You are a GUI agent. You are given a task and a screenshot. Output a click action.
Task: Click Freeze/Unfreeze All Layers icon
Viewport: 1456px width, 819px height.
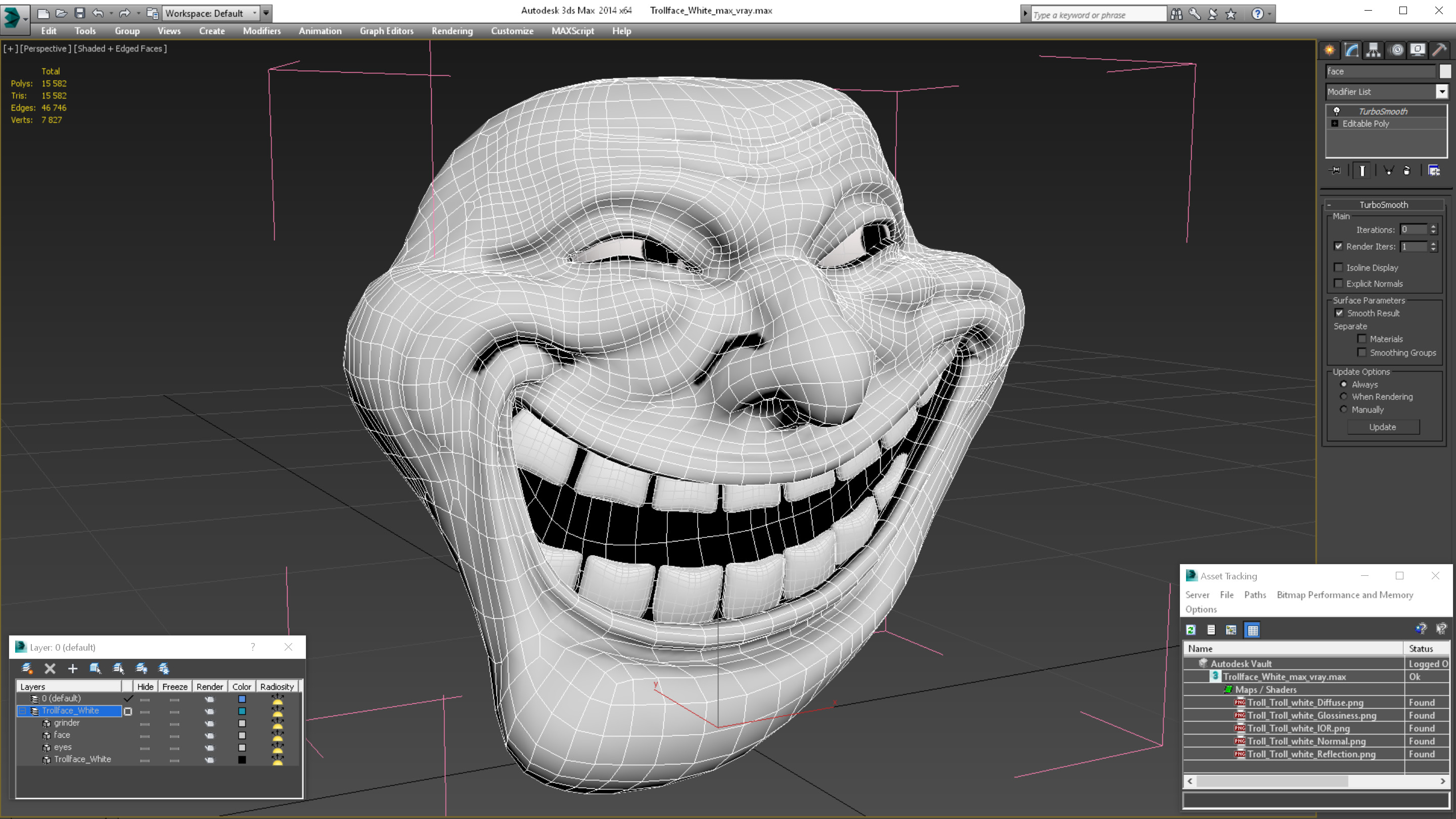click(x=164, y=669)
